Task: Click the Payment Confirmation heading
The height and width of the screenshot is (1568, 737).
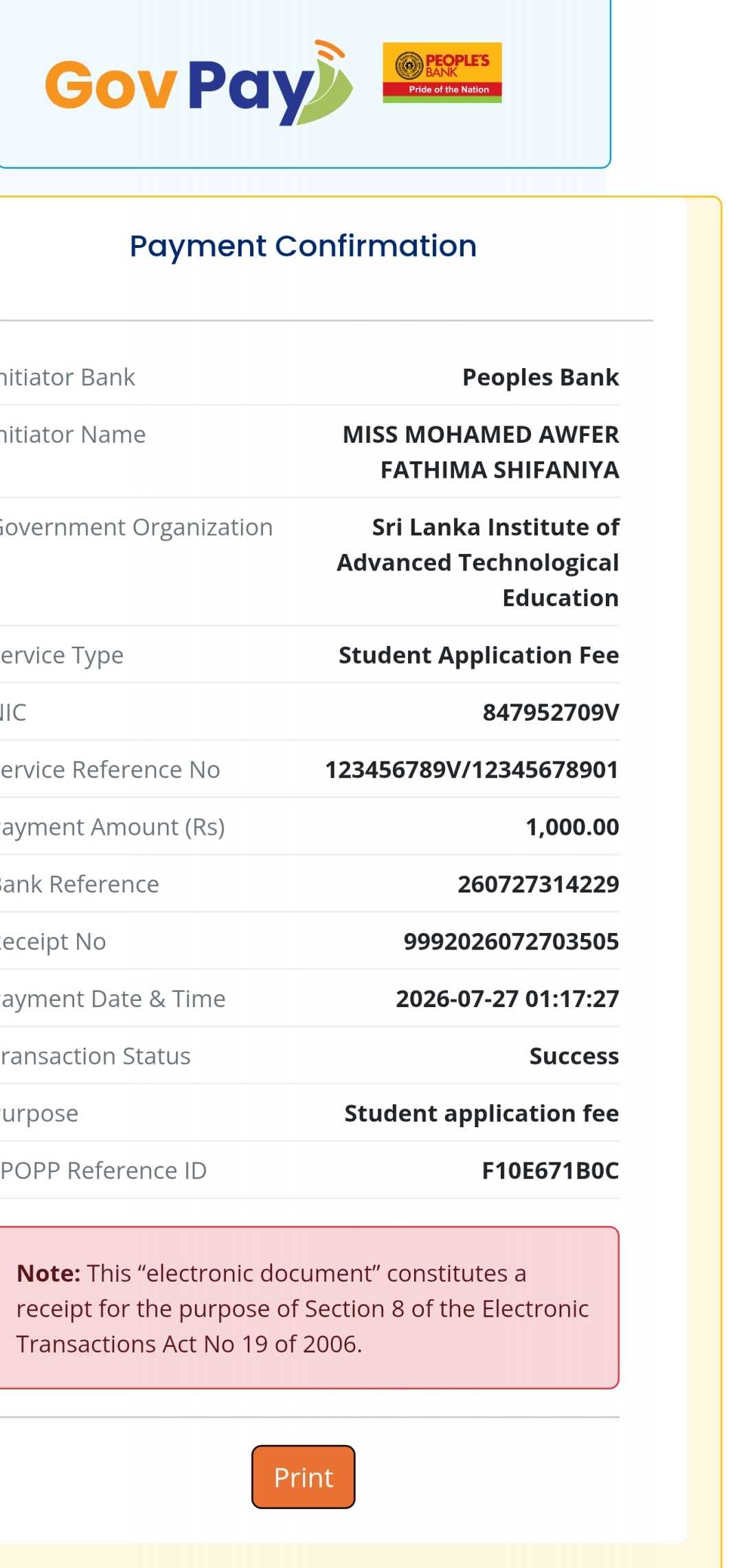Action: tap(303, 246)
